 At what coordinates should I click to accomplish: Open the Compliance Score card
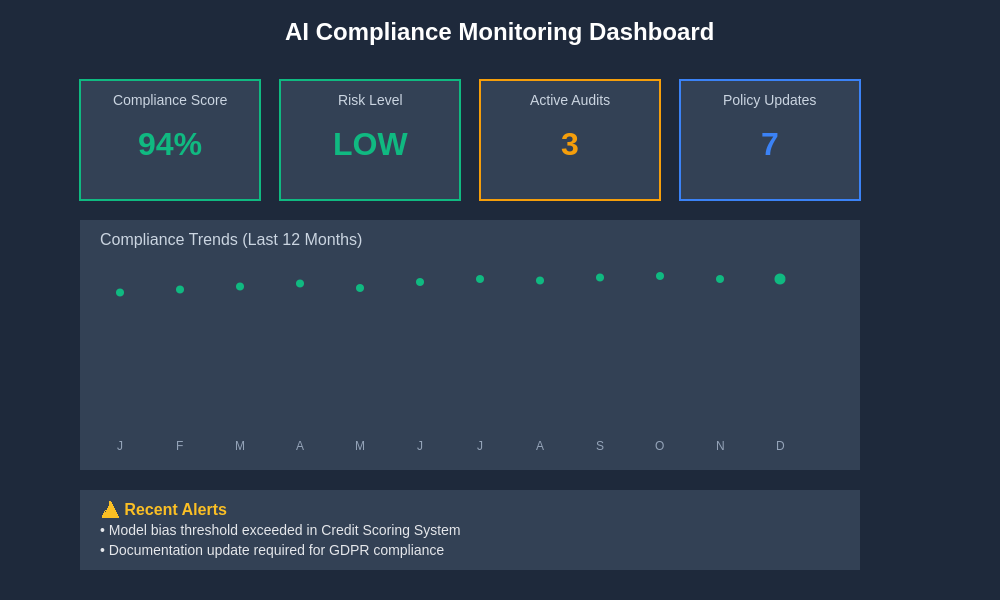pos(170,140)
